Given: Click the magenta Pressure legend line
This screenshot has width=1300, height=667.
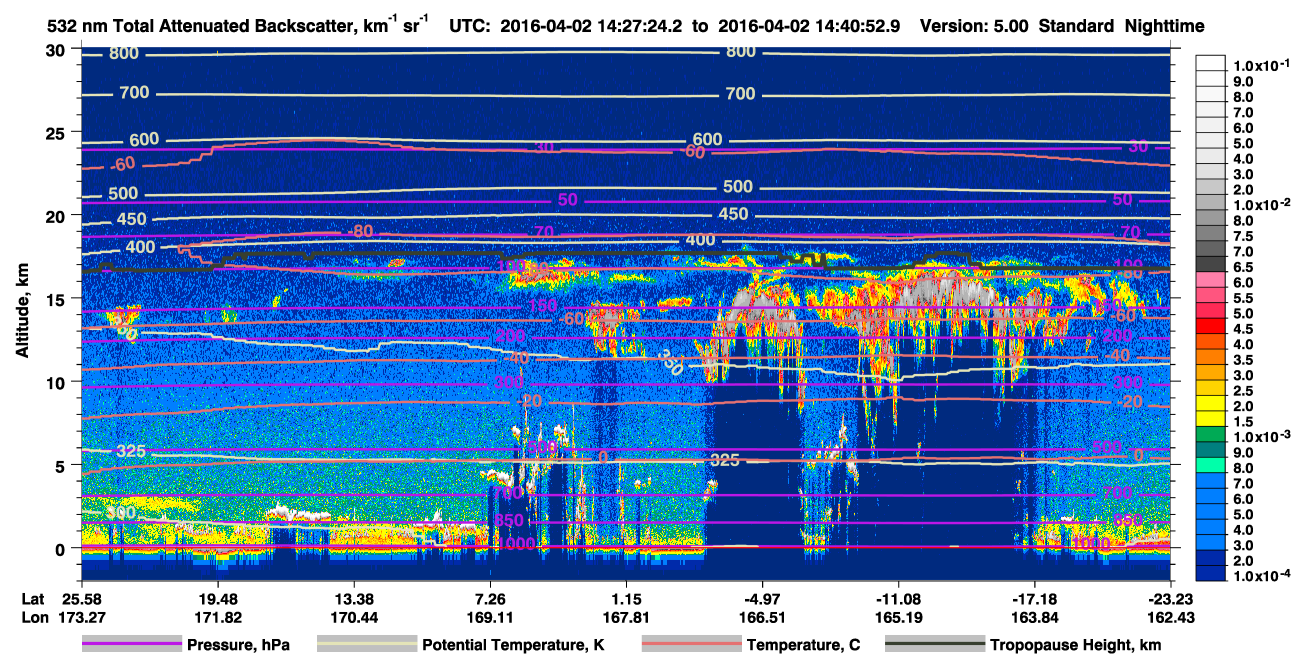Looking at the screenshot, I should 131,645.
